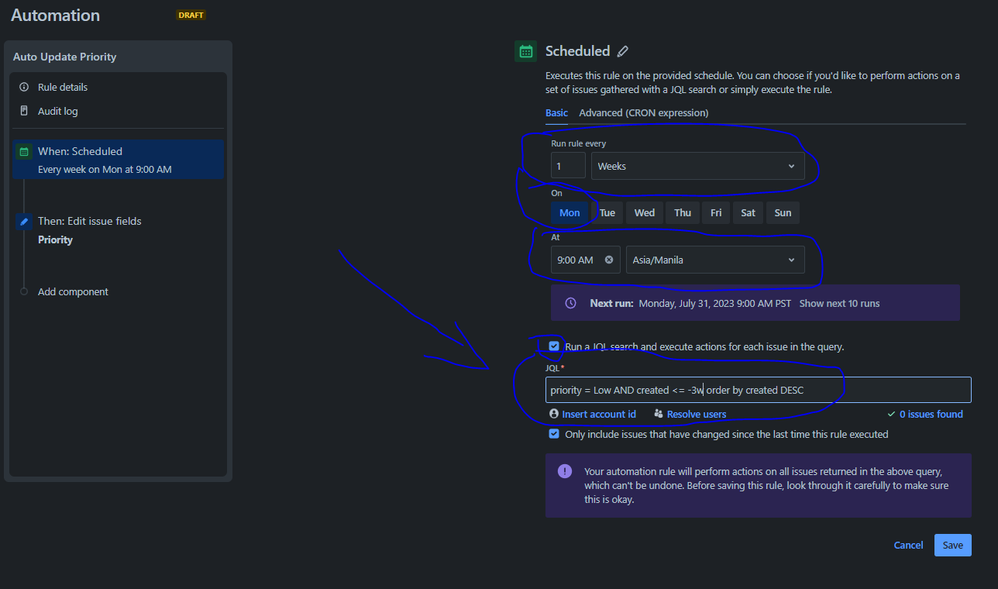
Task: Click the blue pencil icon beside Edit issue fields
Action: pyautogui.click(x=24, y=222)
